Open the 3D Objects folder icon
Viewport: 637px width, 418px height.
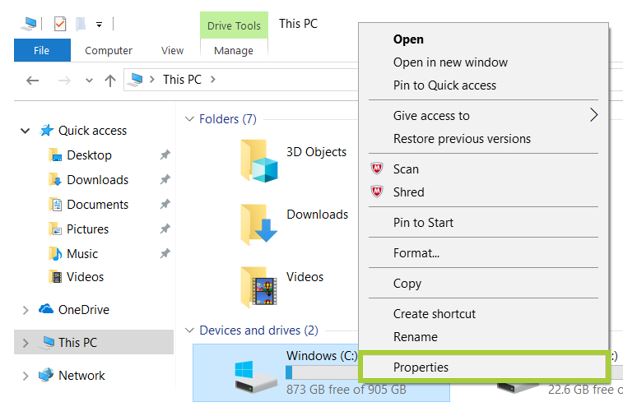258,160
